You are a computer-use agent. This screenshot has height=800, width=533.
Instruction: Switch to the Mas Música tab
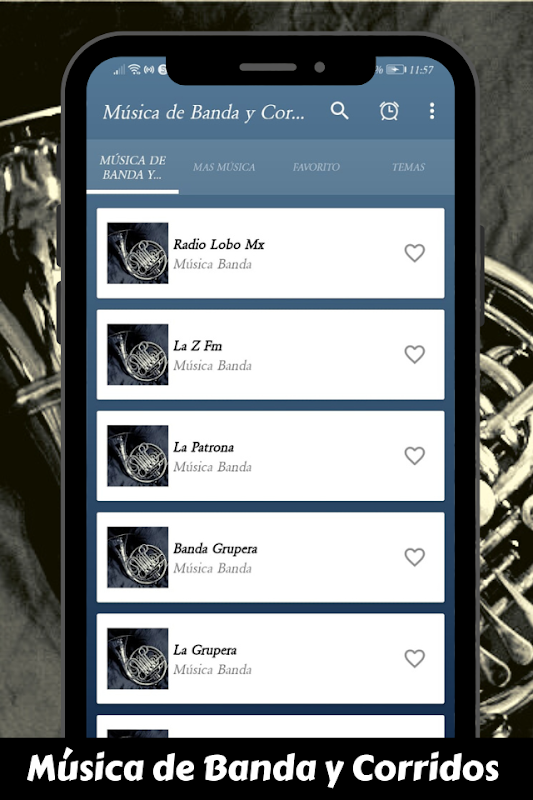[224, 167]
